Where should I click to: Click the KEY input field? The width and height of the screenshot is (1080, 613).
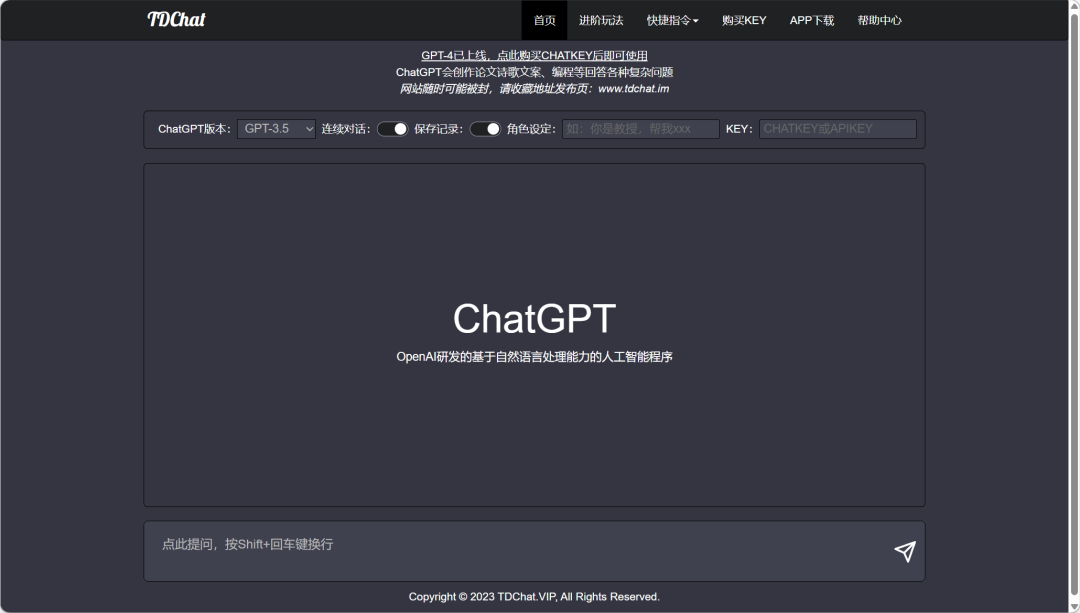[x=837, y=129]
